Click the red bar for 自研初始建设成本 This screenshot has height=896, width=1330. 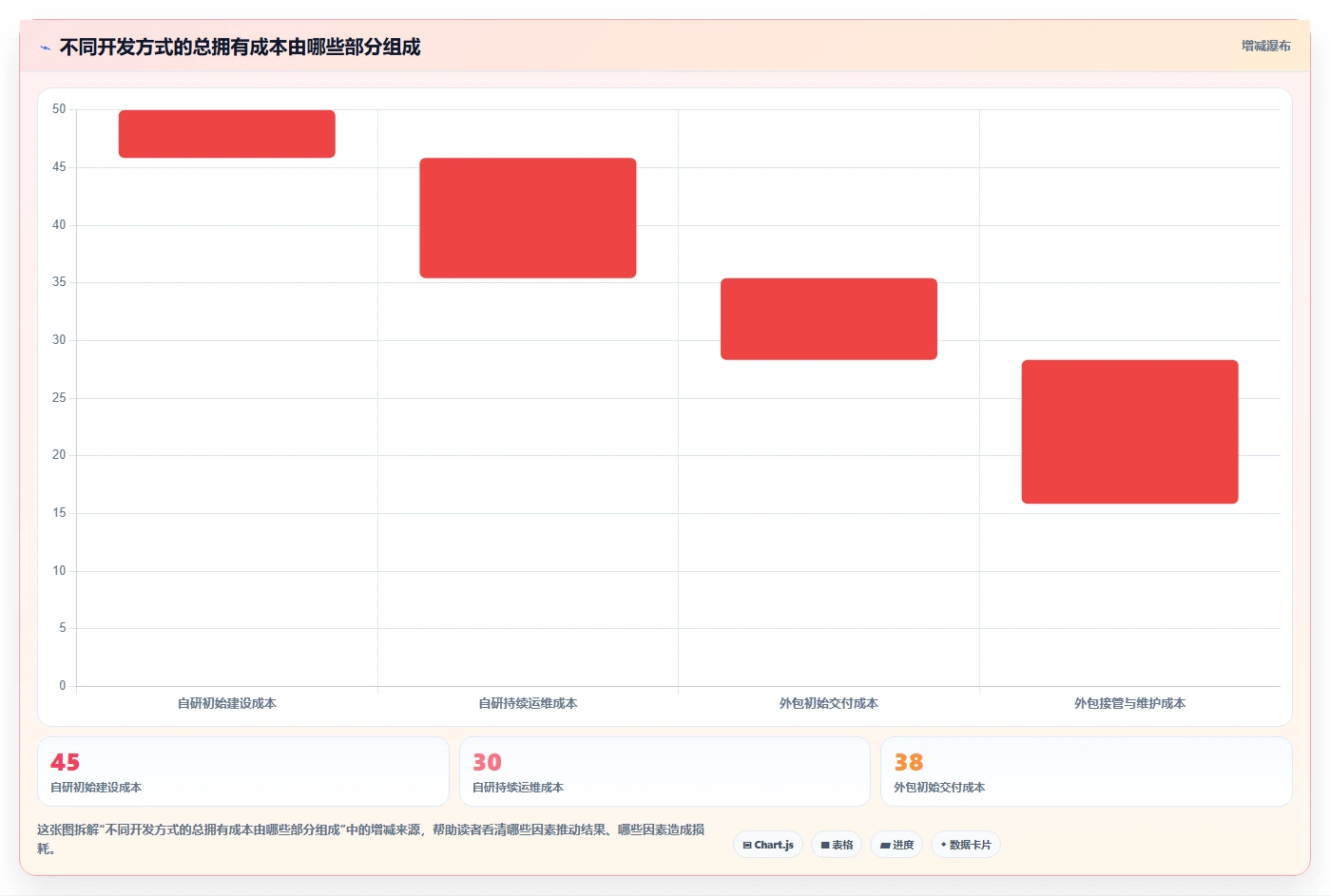pos(227,134)
